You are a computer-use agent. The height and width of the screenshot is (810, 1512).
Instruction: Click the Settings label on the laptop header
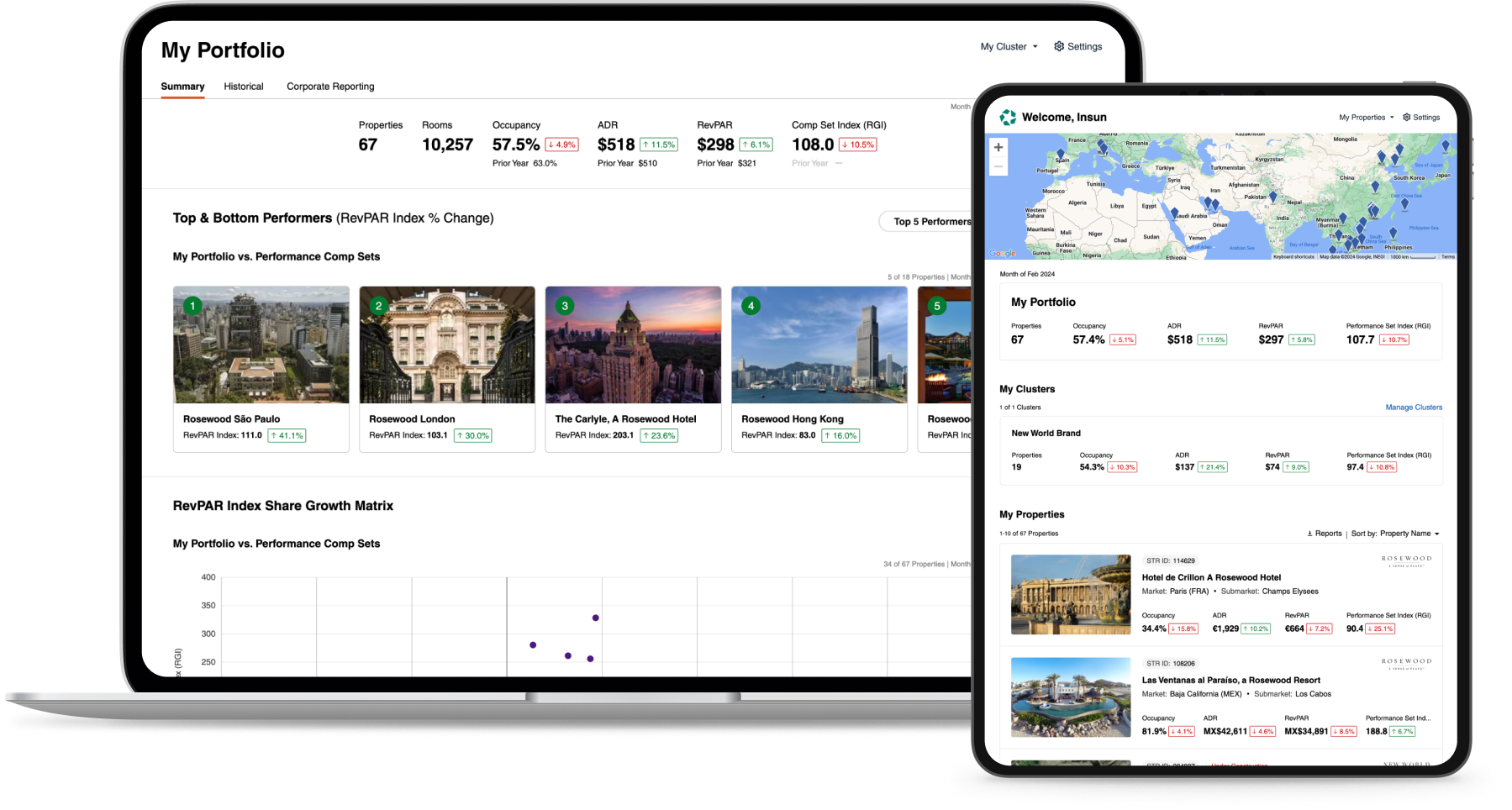coord(1084,46)
